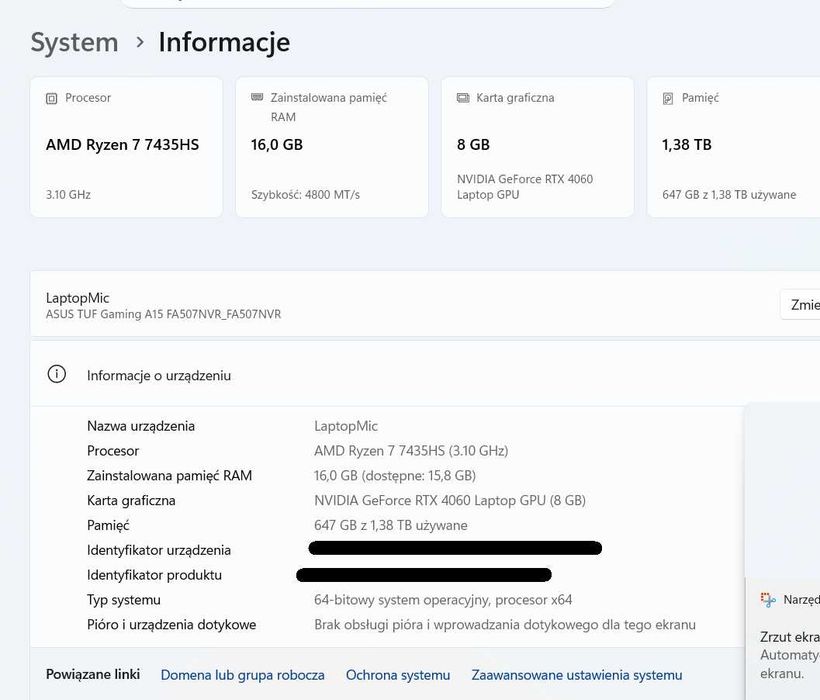Click 'NVIDIA GeForce RTX 4060 Laptop GPU (8 GB)' value
The height and width of the screenshot is (700, 820).
click(450, 500)
